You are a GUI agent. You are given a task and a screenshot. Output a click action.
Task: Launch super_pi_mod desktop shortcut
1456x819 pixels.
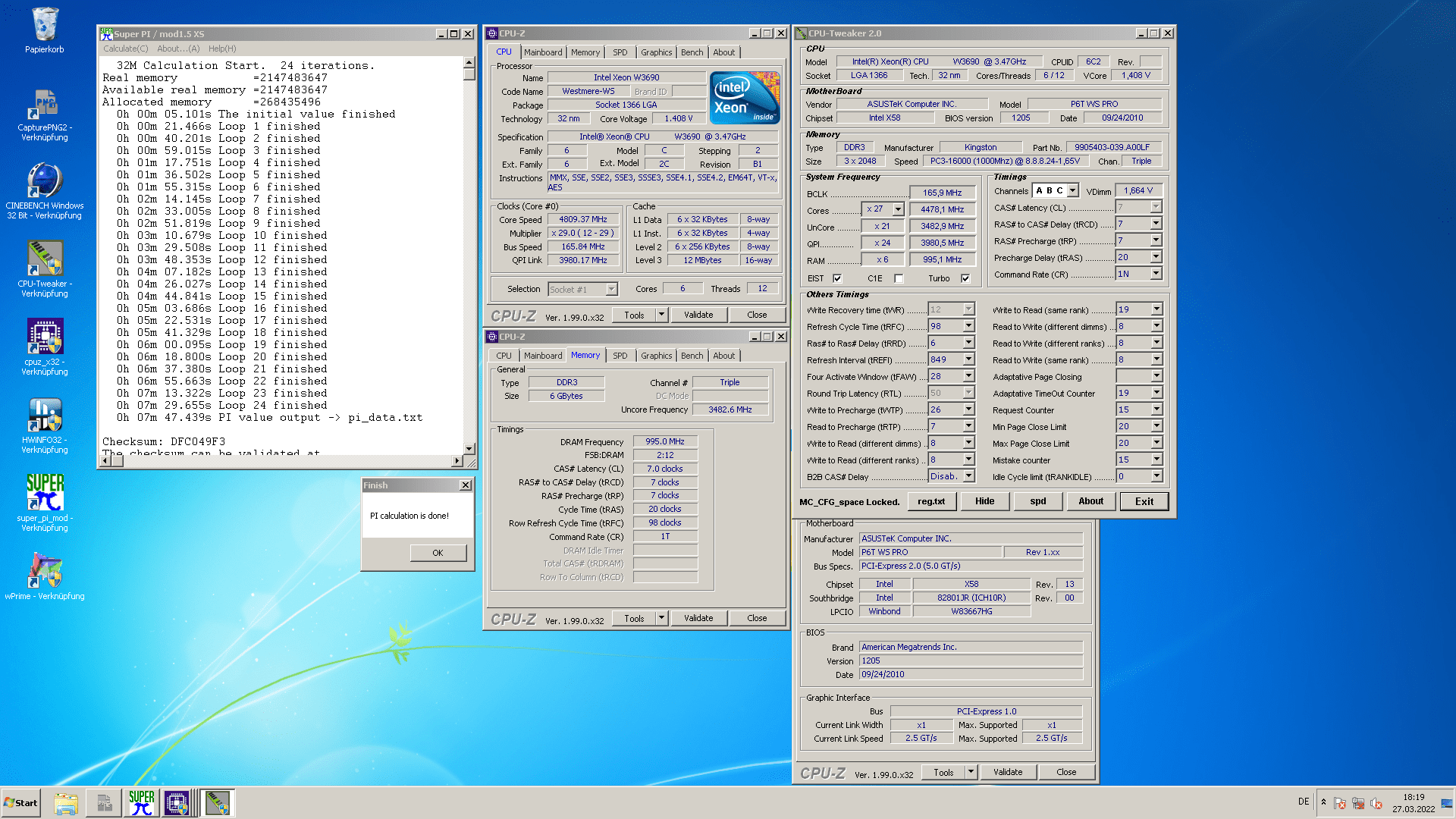click(44, 503)
